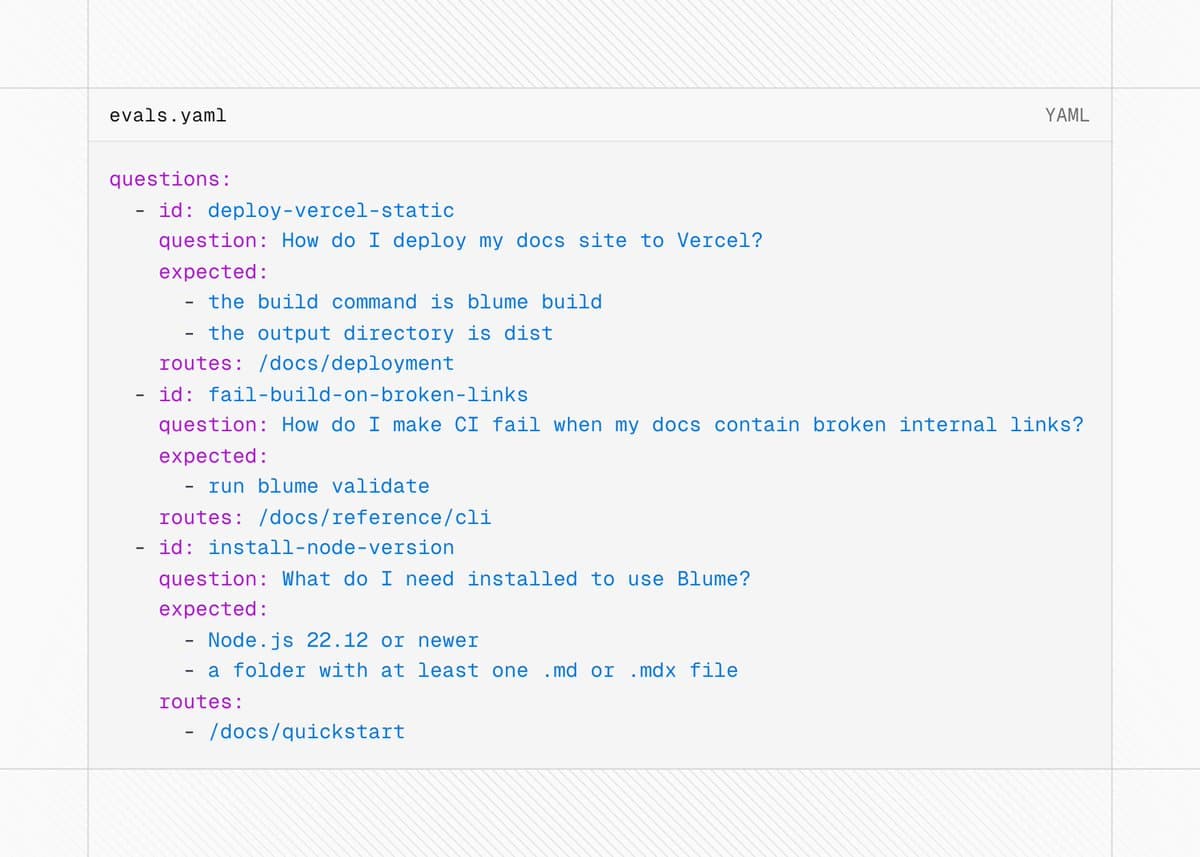Click the question 'What do I need installed to use Blume?'

tap(516, 578)
